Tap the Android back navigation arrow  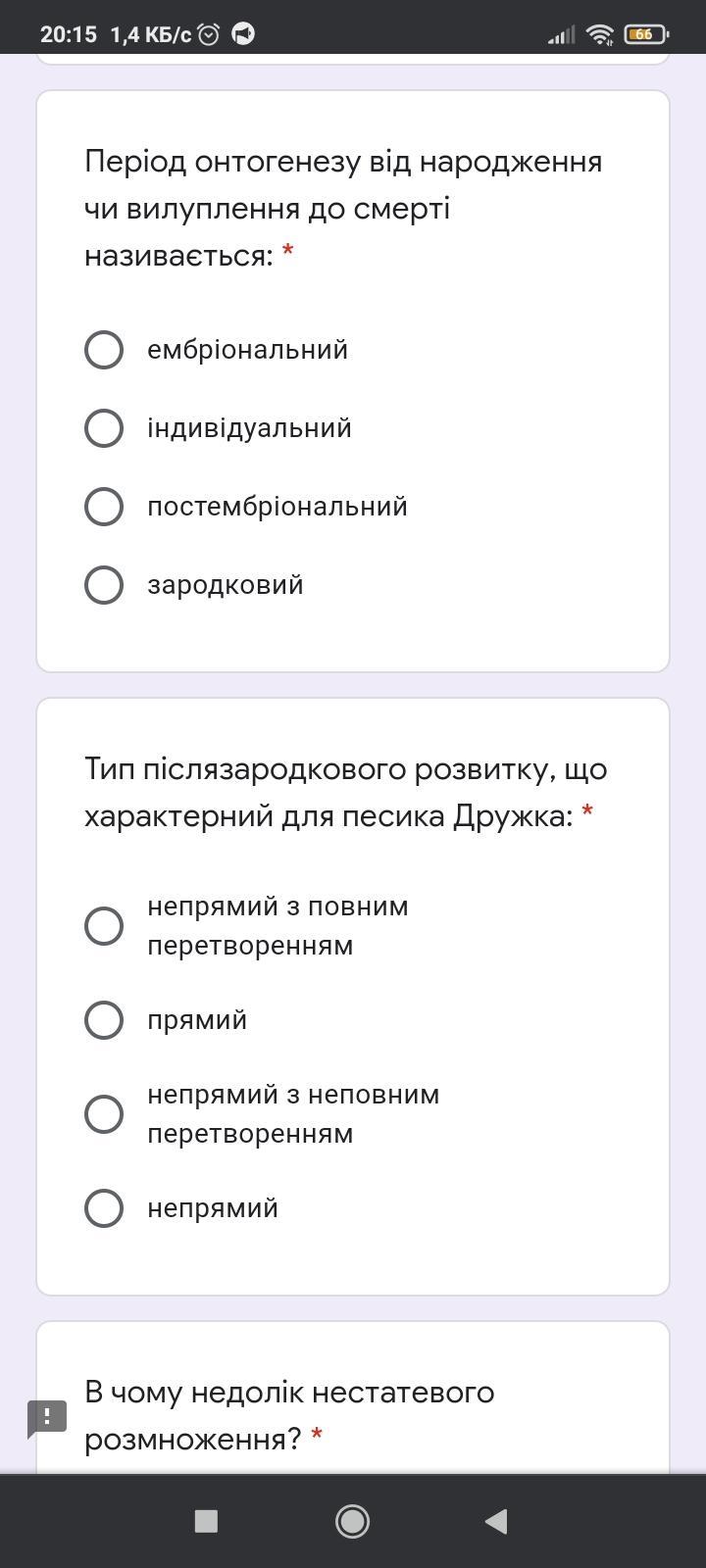tap(496, 1521)
